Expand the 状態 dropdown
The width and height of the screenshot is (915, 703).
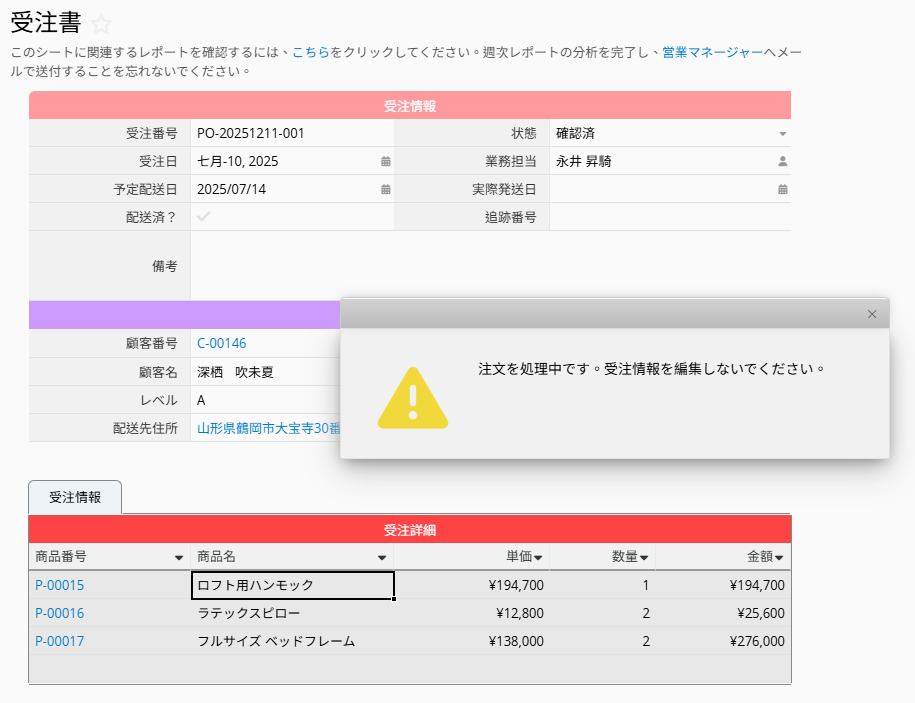pos(782,133)
